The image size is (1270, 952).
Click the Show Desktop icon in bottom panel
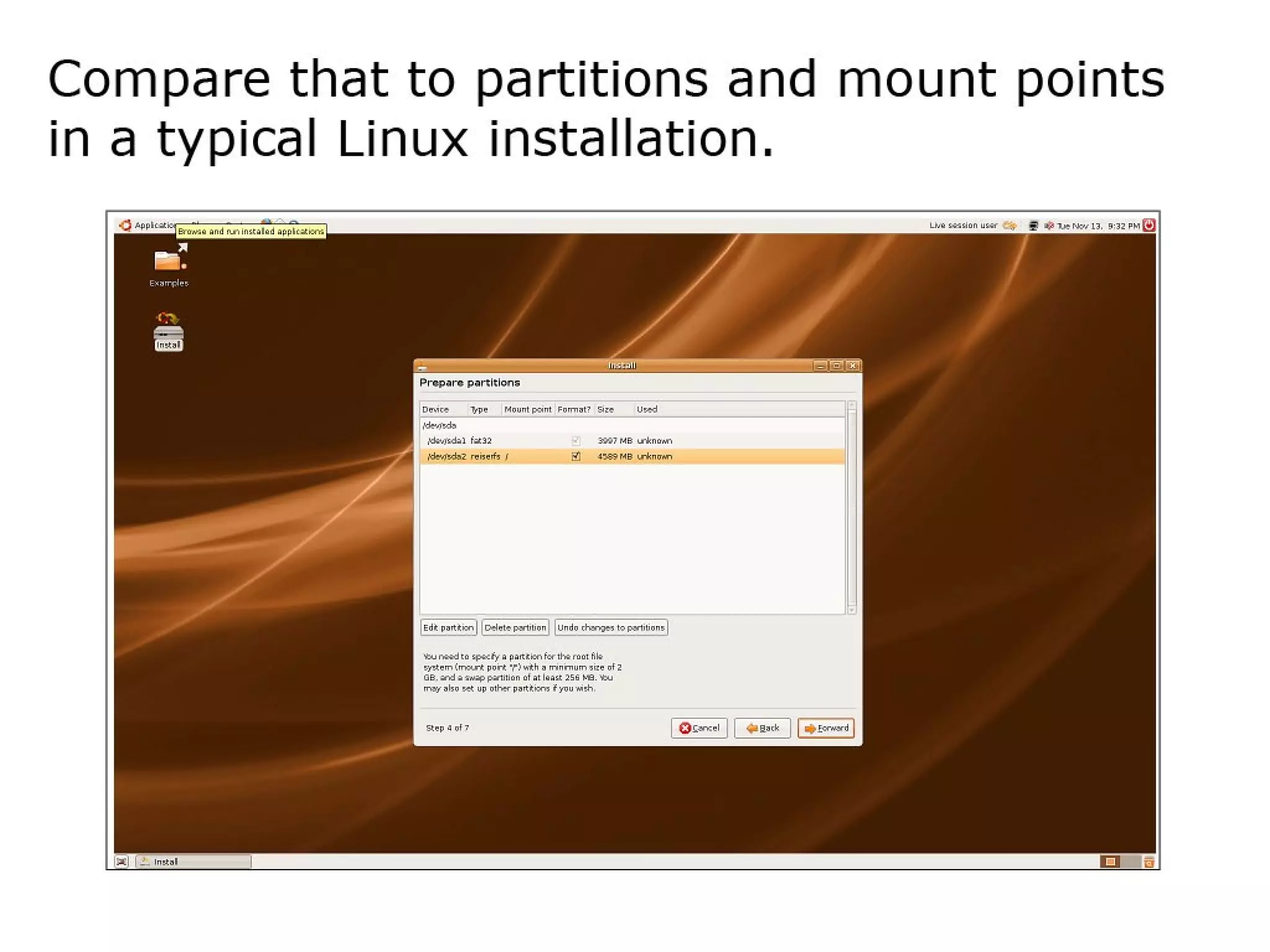tap(122, 862)
